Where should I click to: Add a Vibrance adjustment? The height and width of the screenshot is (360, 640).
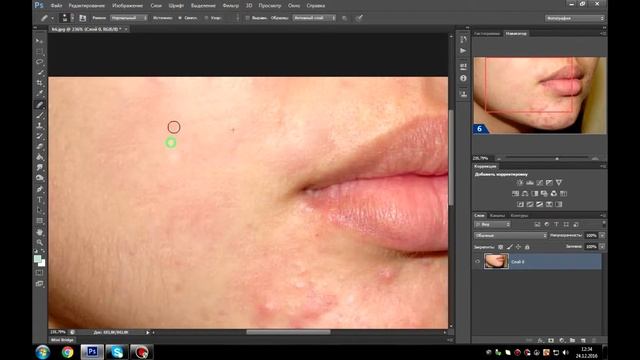pyautogui.click(x=559, y=183)
